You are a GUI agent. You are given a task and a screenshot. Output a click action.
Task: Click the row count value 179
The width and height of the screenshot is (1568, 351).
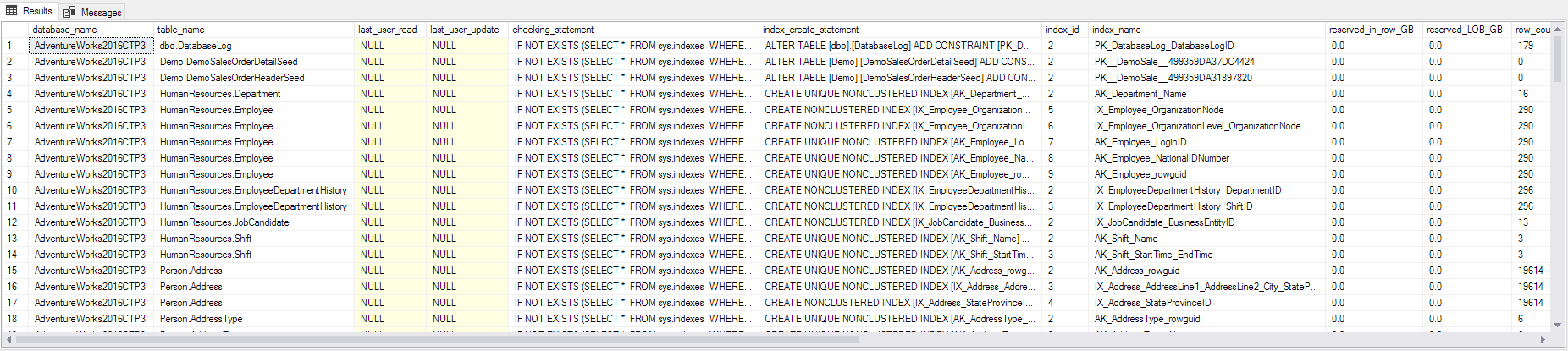pos(1532,46)
